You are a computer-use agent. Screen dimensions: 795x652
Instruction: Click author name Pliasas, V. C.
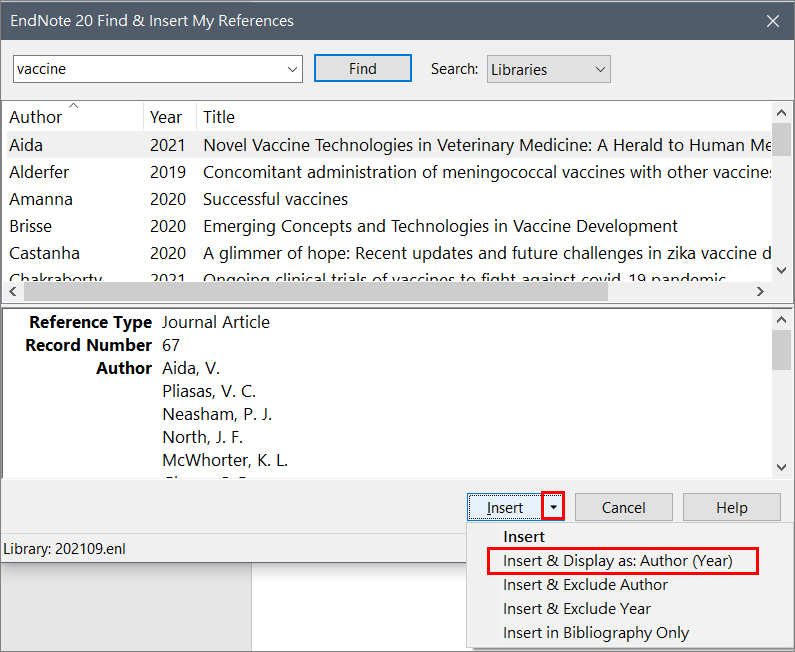pyautogui.click(x=209, y=391)
